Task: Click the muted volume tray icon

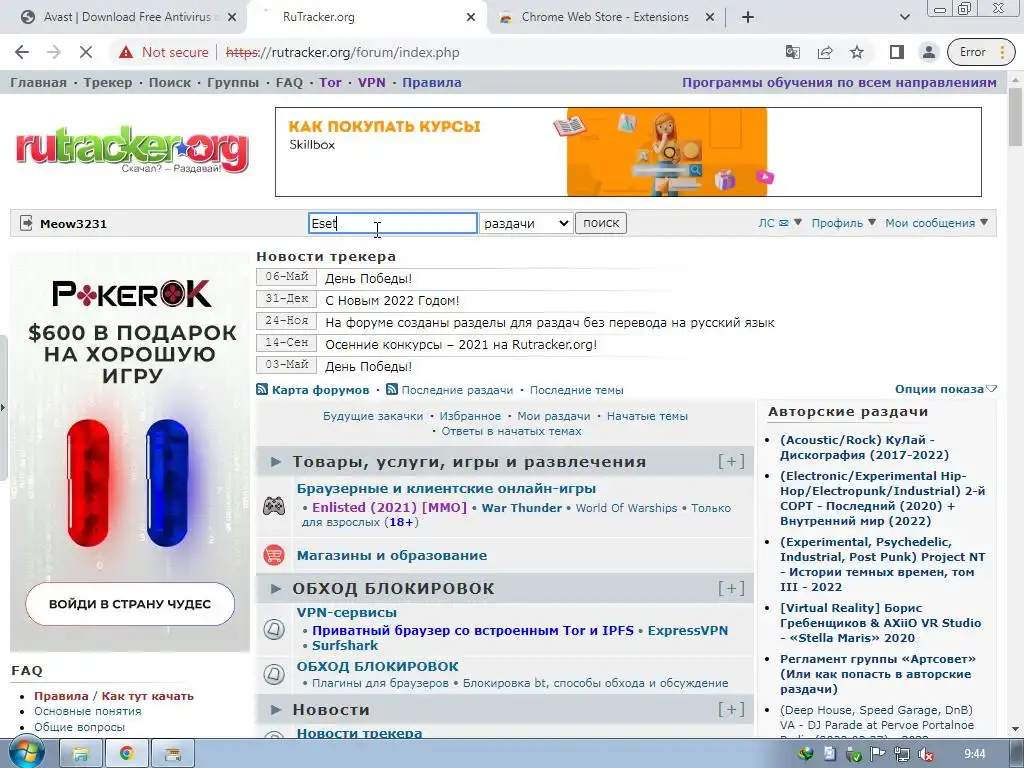Action: [x=925, y=754]
